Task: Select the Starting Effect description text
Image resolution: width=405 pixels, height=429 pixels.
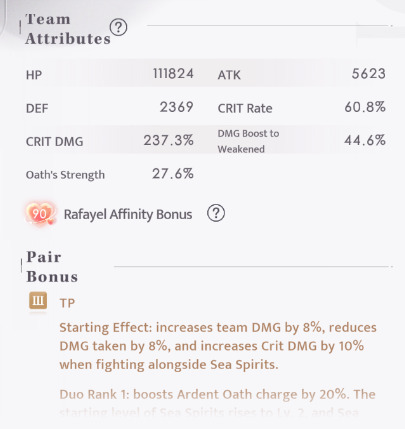Action: [x=218, y=346]
